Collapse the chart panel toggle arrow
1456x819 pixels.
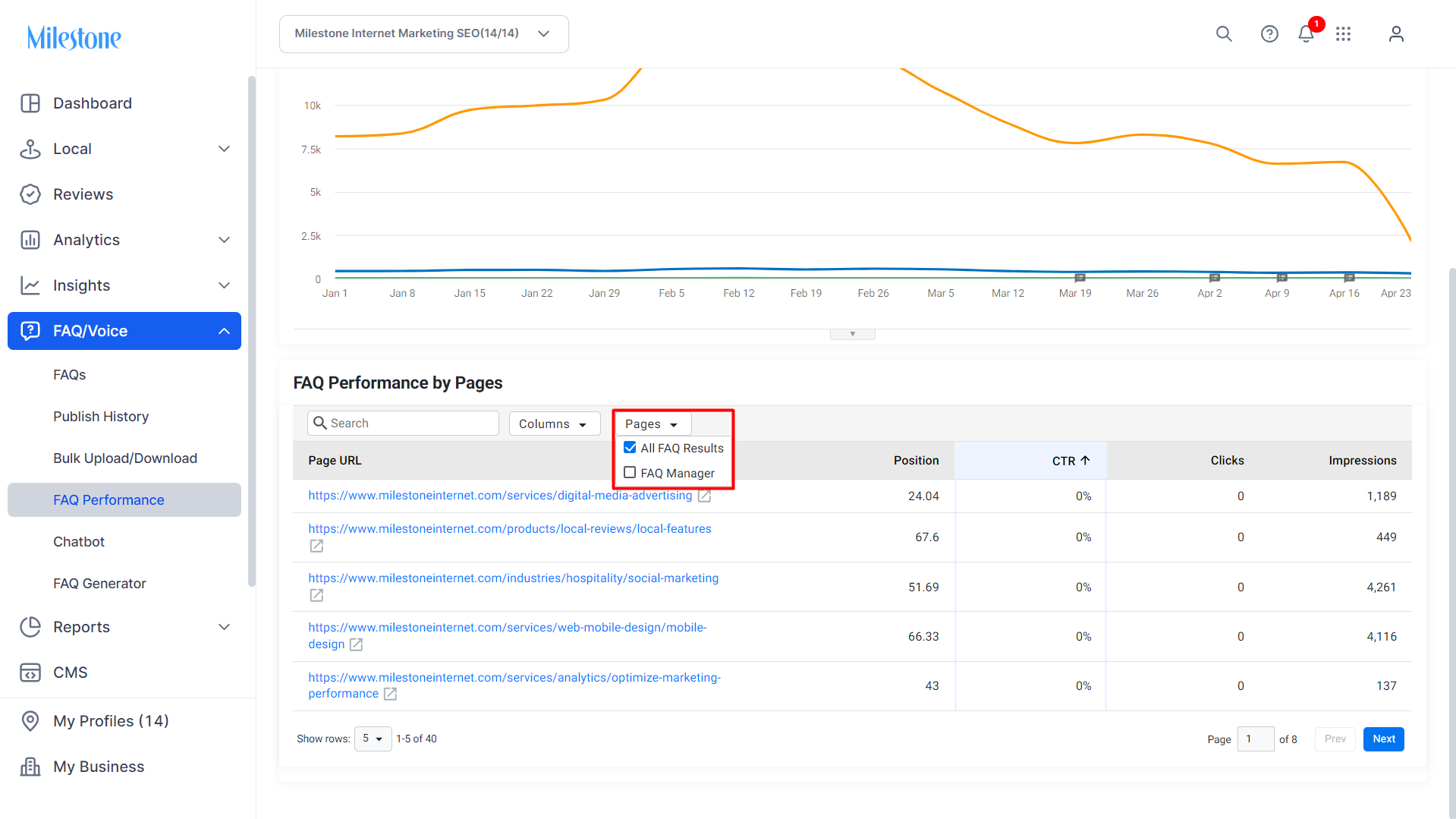pyautogui.click(x=853, y=334)
